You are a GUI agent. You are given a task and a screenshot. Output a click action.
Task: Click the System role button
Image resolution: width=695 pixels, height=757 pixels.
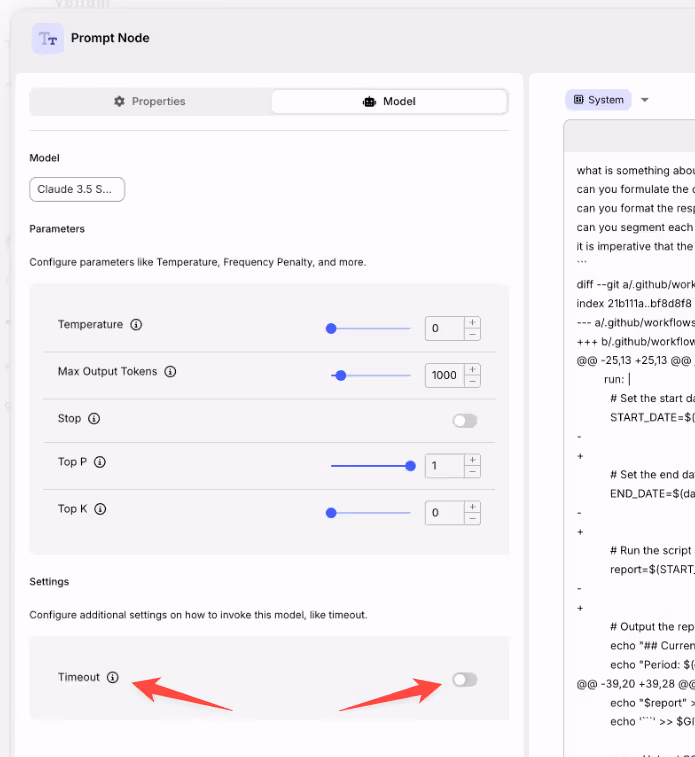tap(598, 100)
